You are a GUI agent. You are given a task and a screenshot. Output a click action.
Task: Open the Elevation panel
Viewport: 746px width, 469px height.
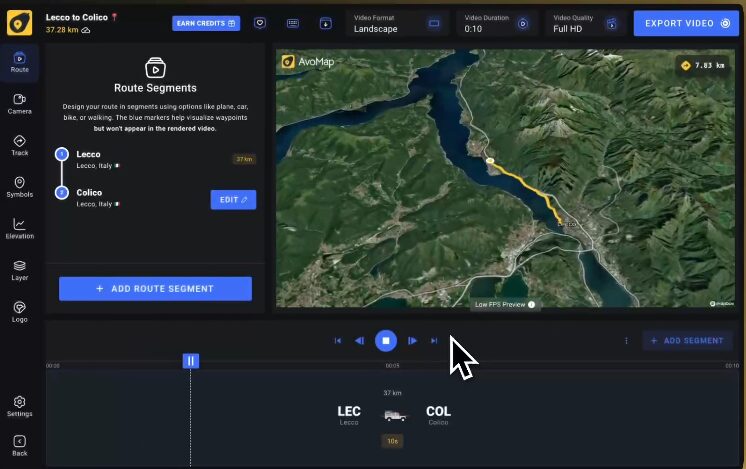[x=19, y=229]
